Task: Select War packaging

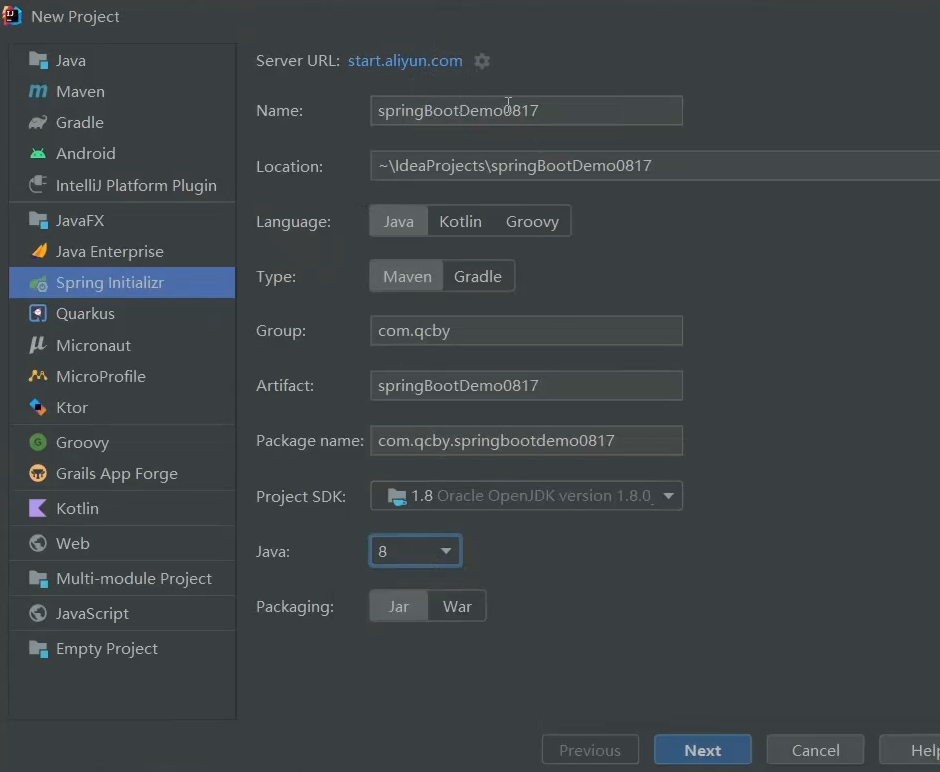Action: tap(457, 607)
